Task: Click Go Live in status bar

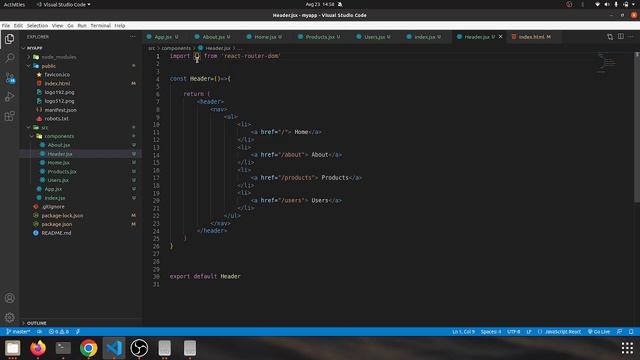Action: coord(599,332)
